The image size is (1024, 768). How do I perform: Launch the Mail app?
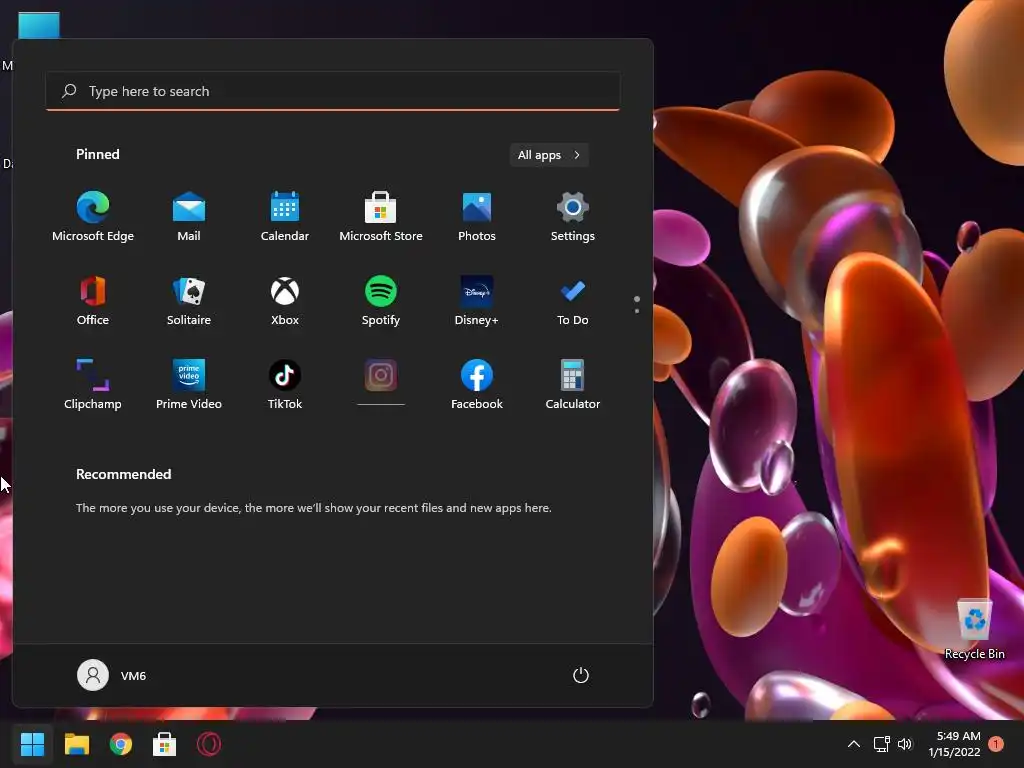tap(189, 217)
